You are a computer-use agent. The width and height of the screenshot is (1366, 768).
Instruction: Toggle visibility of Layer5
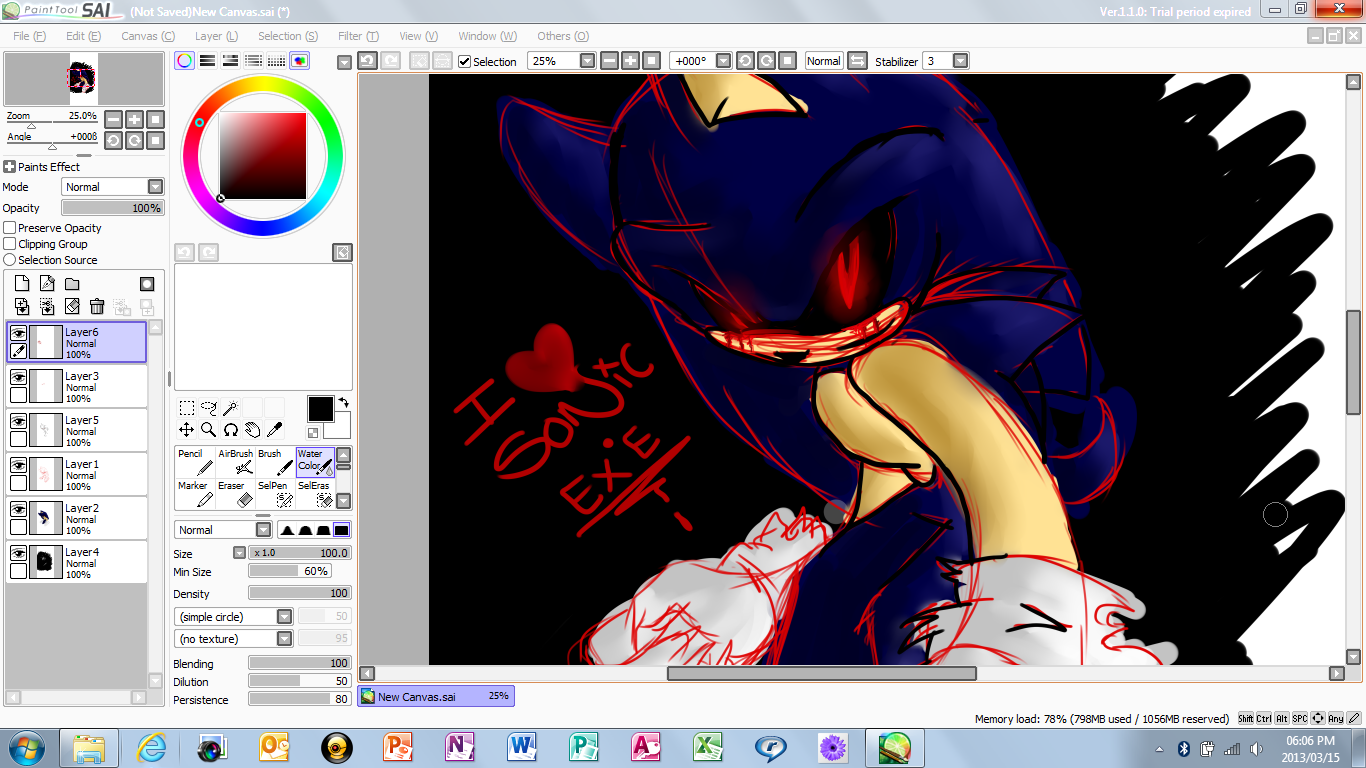pos(18,421)
